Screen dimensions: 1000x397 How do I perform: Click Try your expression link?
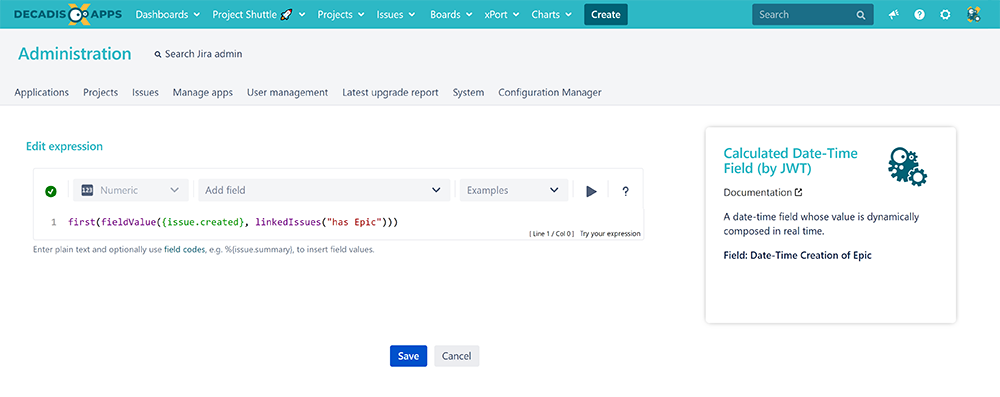610,234
